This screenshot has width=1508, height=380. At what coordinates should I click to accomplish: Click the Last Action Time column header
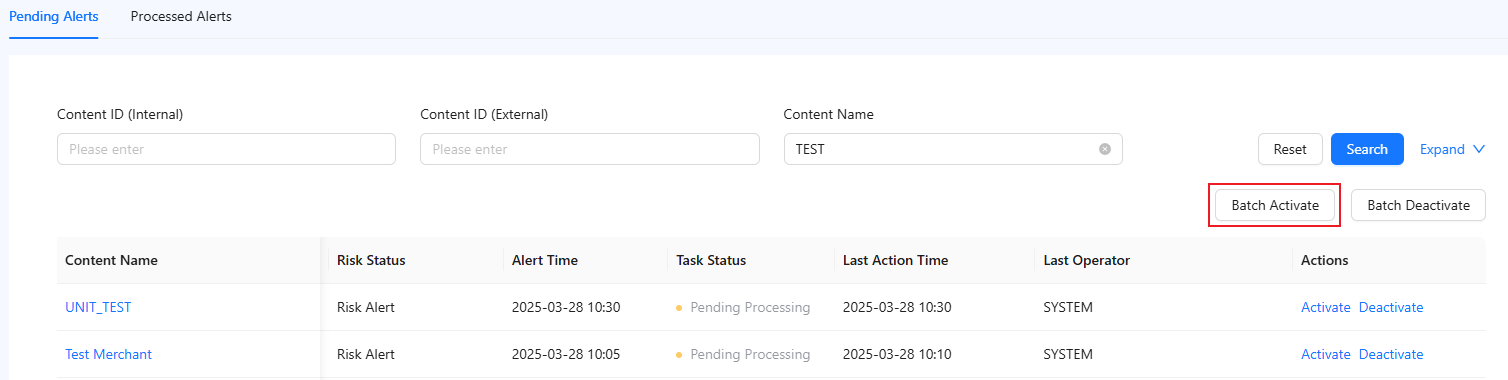click(895, 260)
